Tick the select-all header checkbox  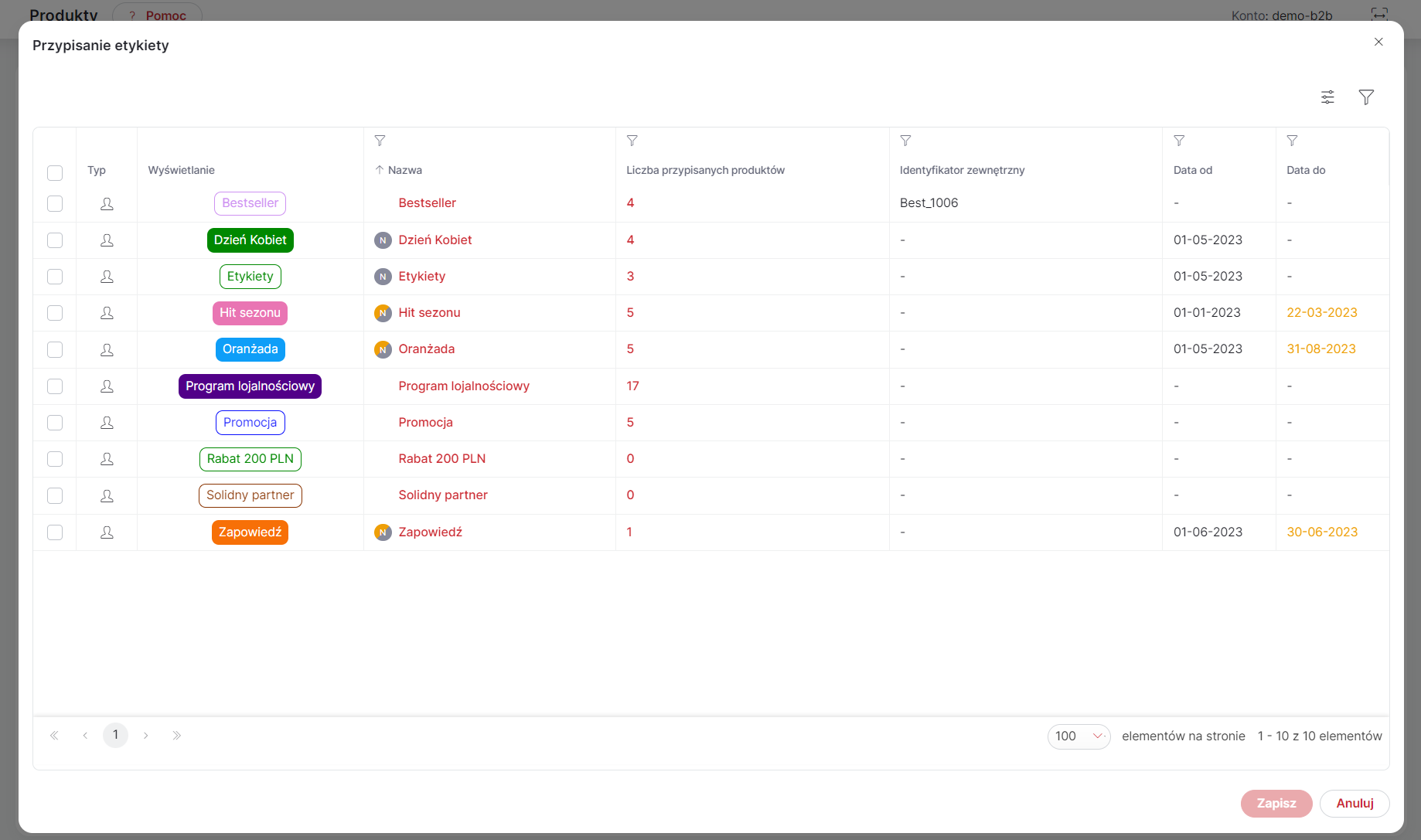[x=55, y=173]
